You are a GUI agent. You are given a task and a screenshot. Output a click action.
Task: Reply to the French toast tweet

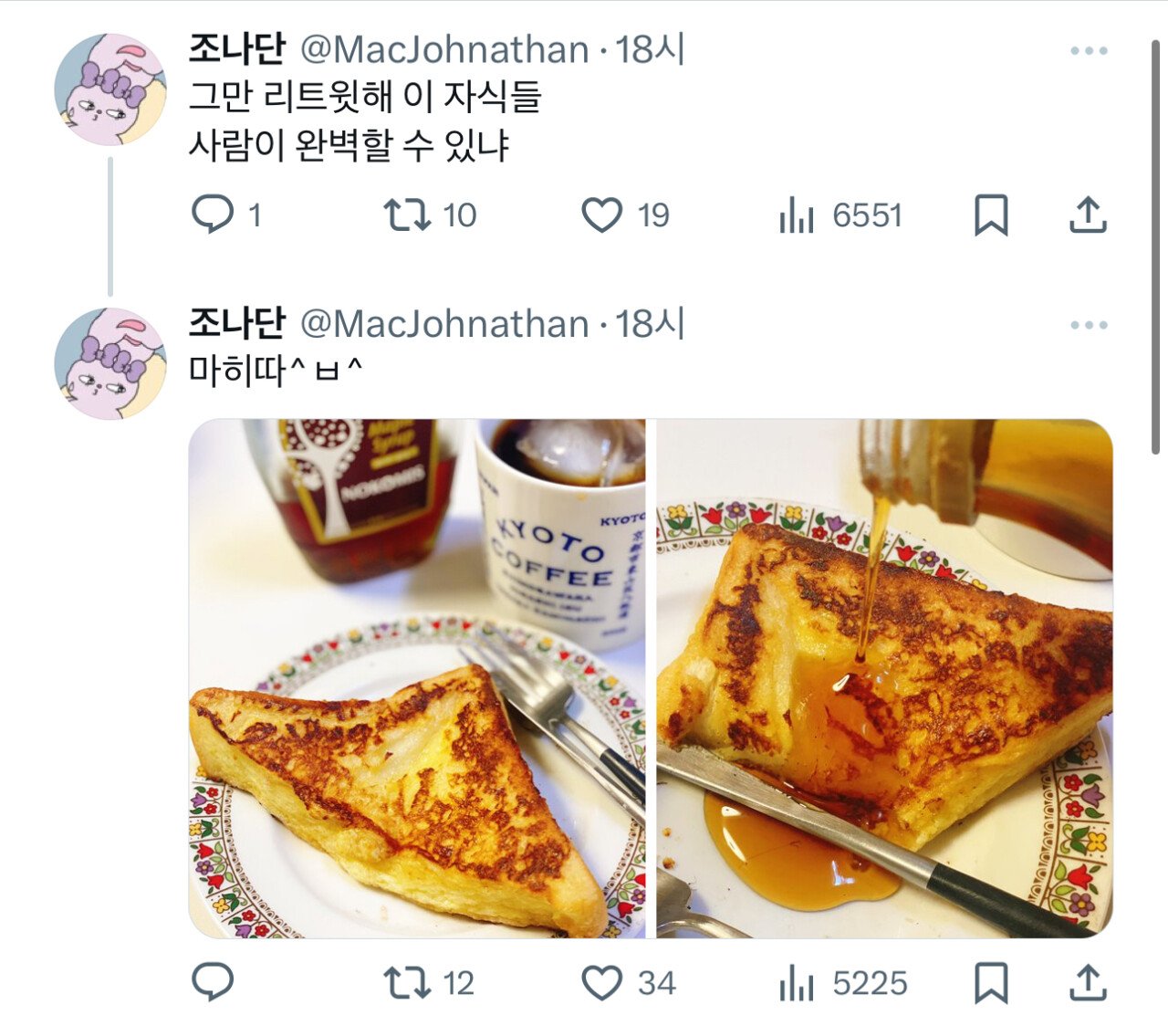pos(213,983)
